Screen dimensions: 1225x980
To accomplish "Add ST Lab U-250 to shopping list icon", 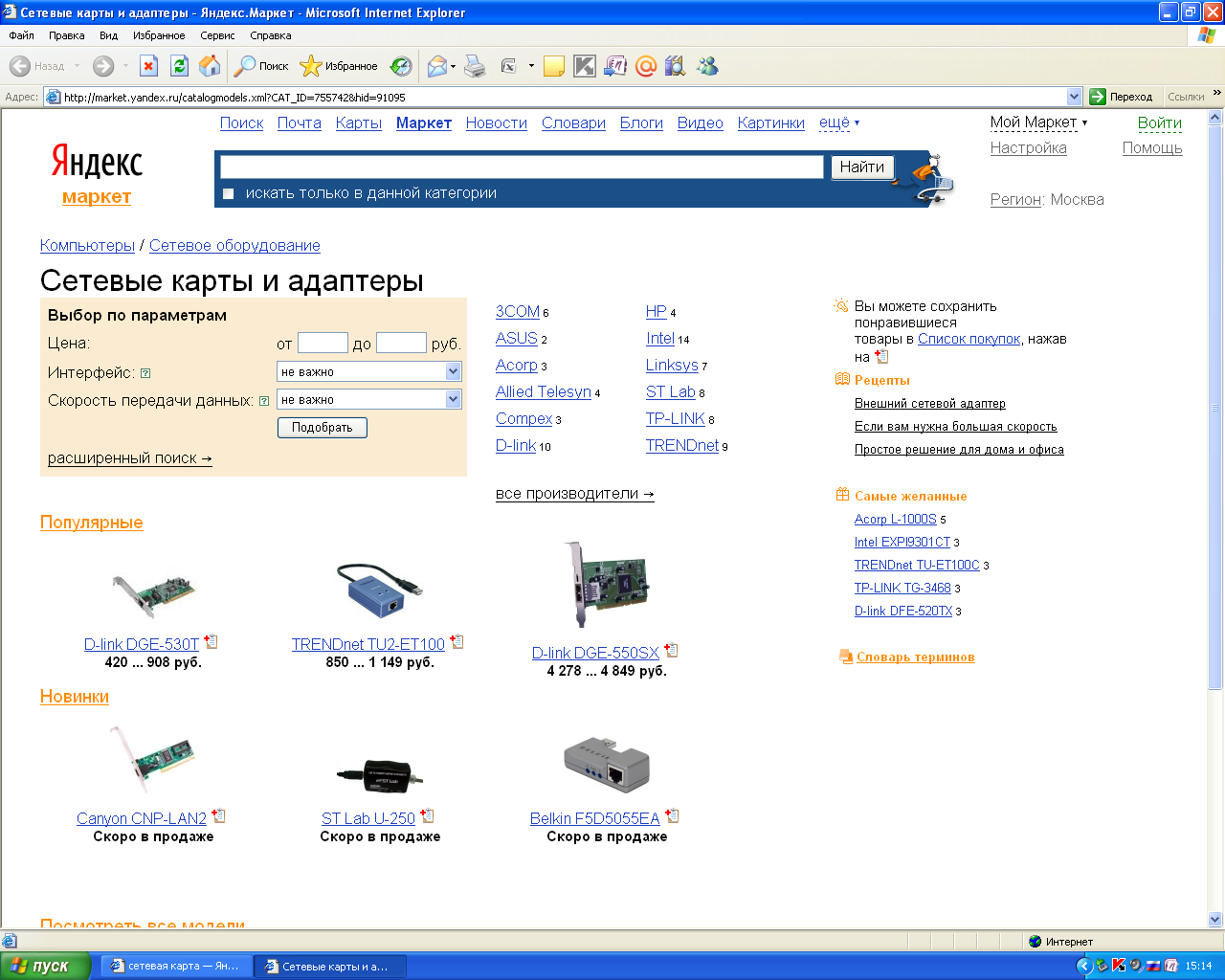I will pos(428,816).
